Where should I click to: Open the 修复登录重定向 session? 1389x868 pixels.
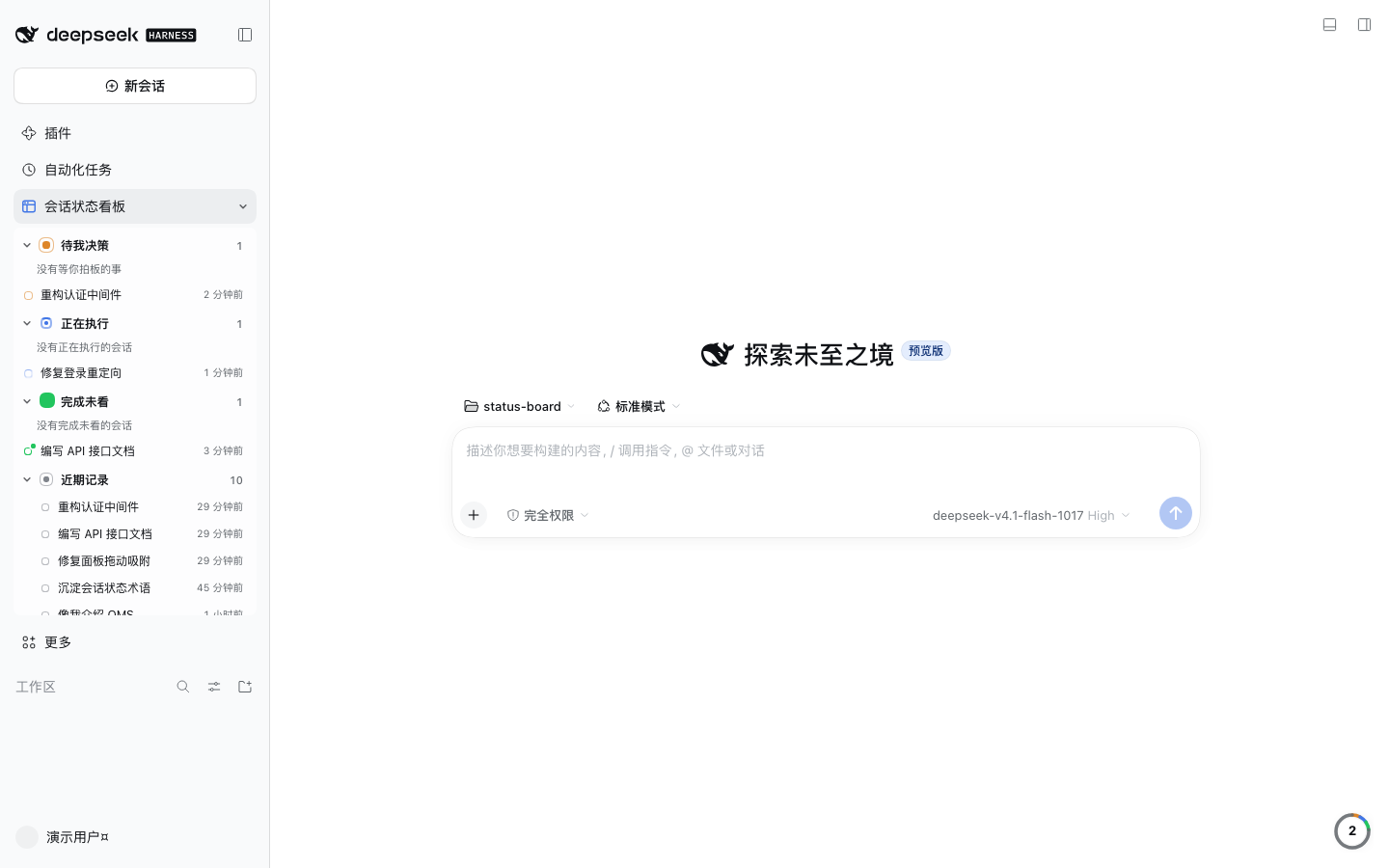tap(135, 373)
